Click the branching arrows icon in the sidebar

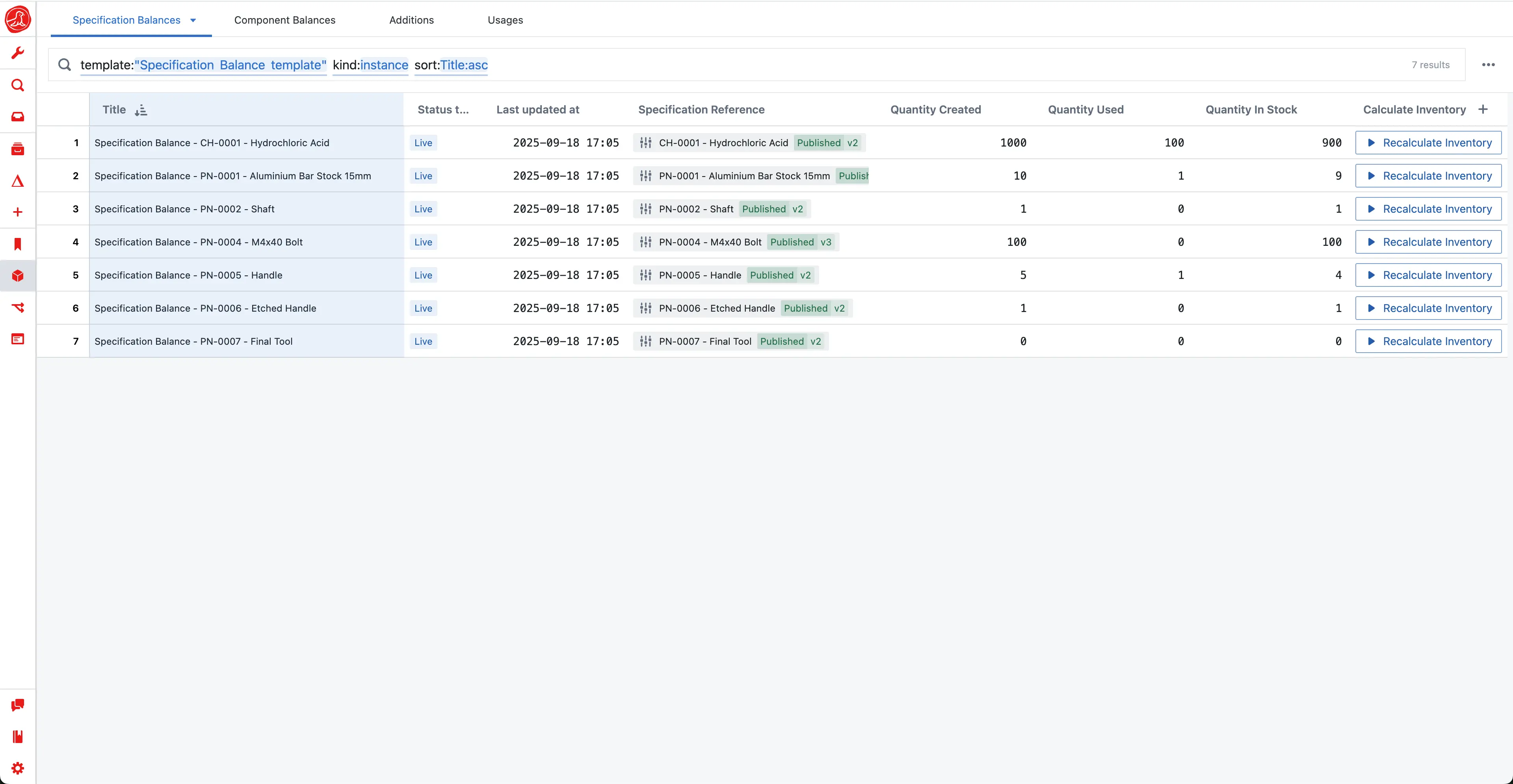[18, 307]
